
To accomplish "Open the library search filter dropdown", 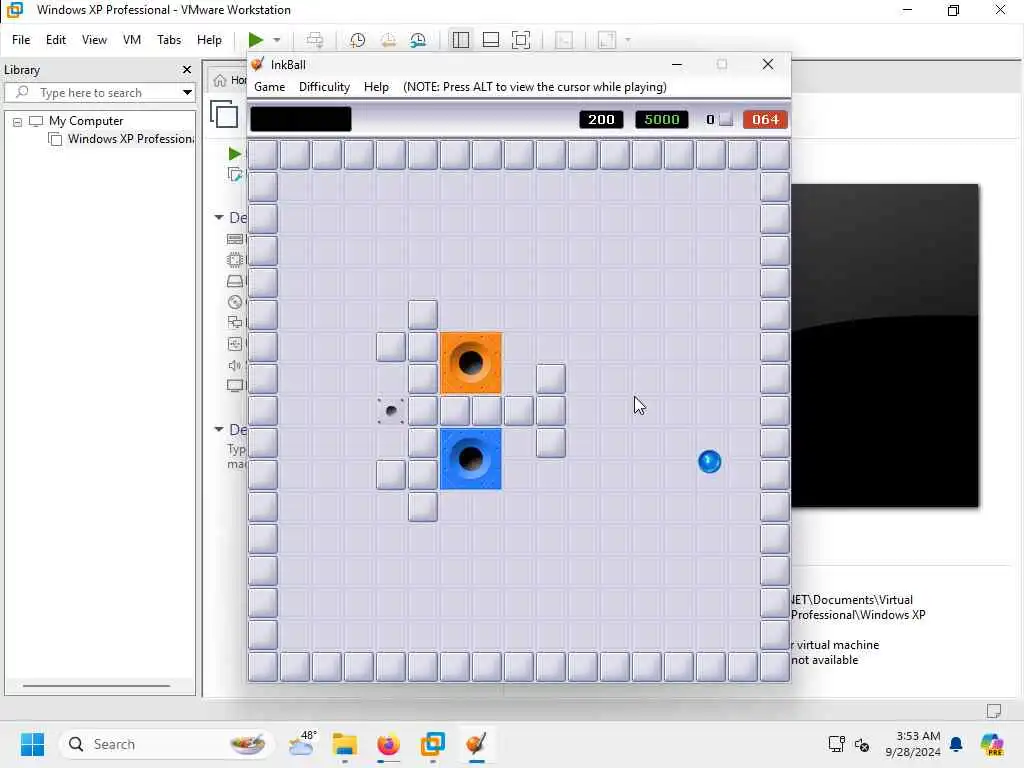I will [x=187, y=92].
